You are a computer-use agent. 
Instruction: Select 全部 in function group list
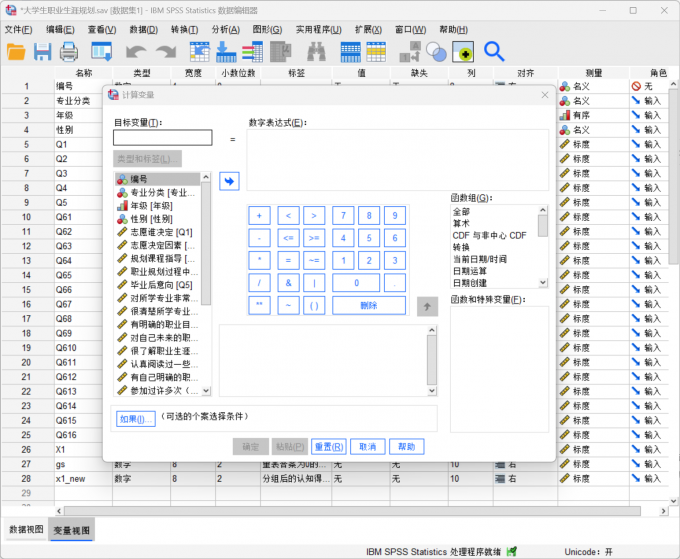point(461,212)
